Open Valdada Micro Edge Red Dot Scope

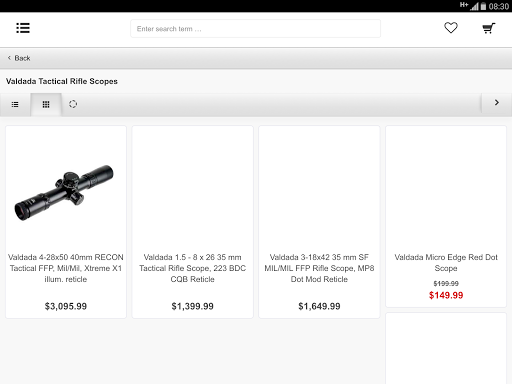(x=446, y=263)
